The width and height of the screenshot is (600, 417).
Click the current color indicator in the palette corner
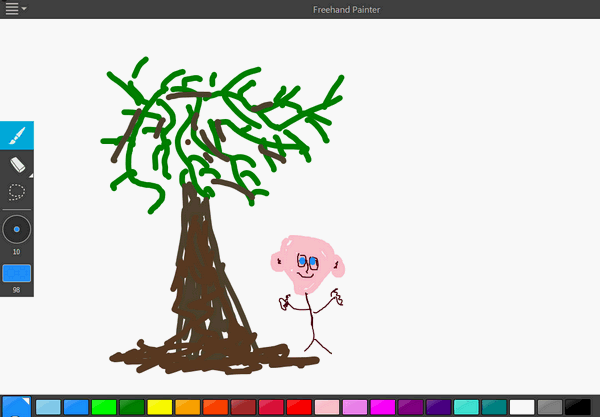point(16,407)
